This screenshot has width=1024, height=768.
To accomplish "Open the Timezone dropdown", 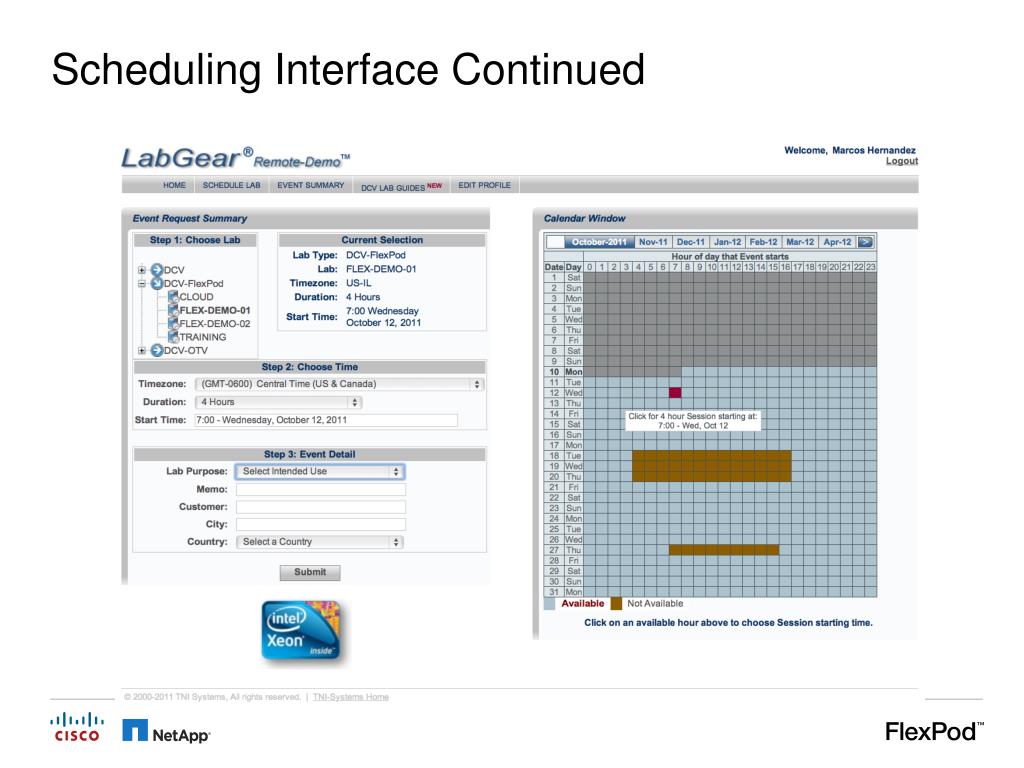I will [340, 384].
